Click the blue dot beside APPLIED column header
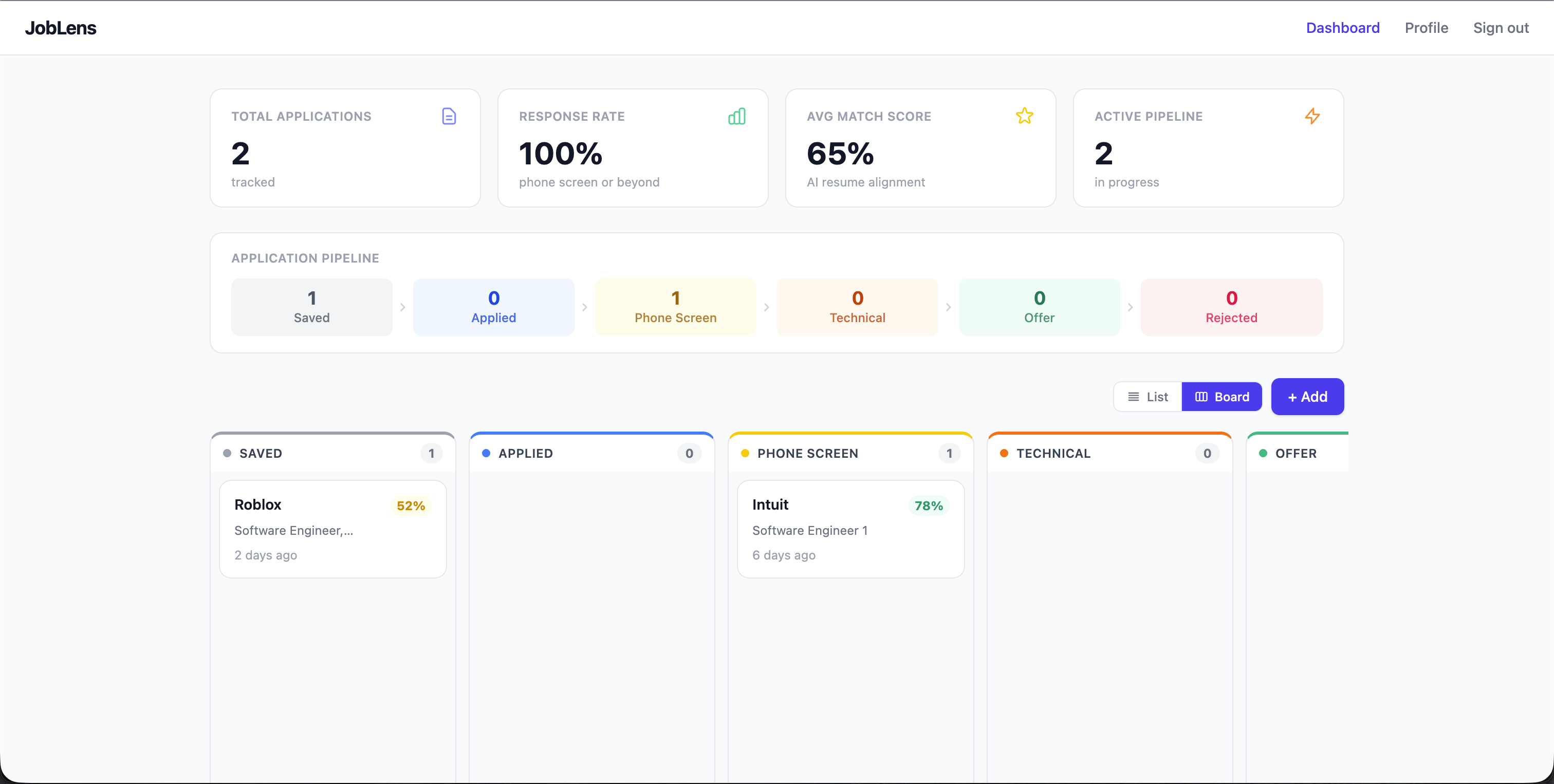This screenshot has width=1554, height=784. click(x=486, y=454)
